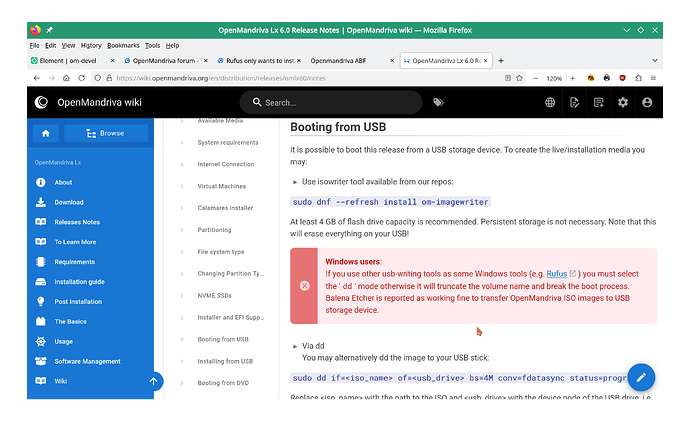Open the File menu
Screen dimensions: 690x431
(34, 45)
